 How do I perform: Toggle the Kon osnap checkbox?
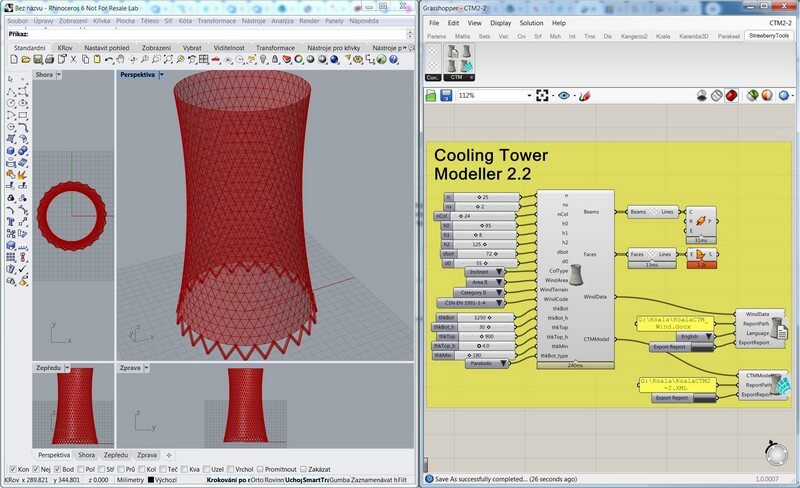[11, 468]
